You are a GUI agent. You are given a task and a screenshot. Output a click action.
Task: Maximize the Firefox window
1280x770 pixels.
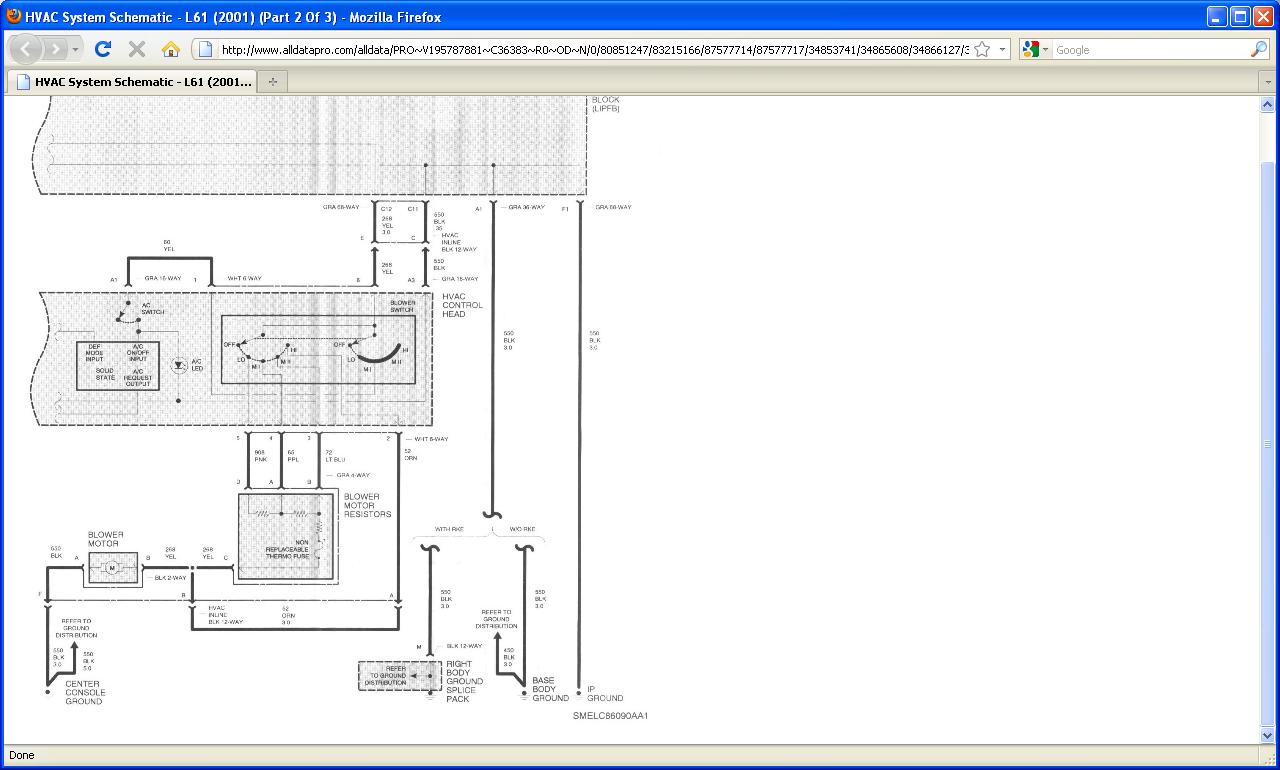pyautogui.click(x=1240, y=16)
